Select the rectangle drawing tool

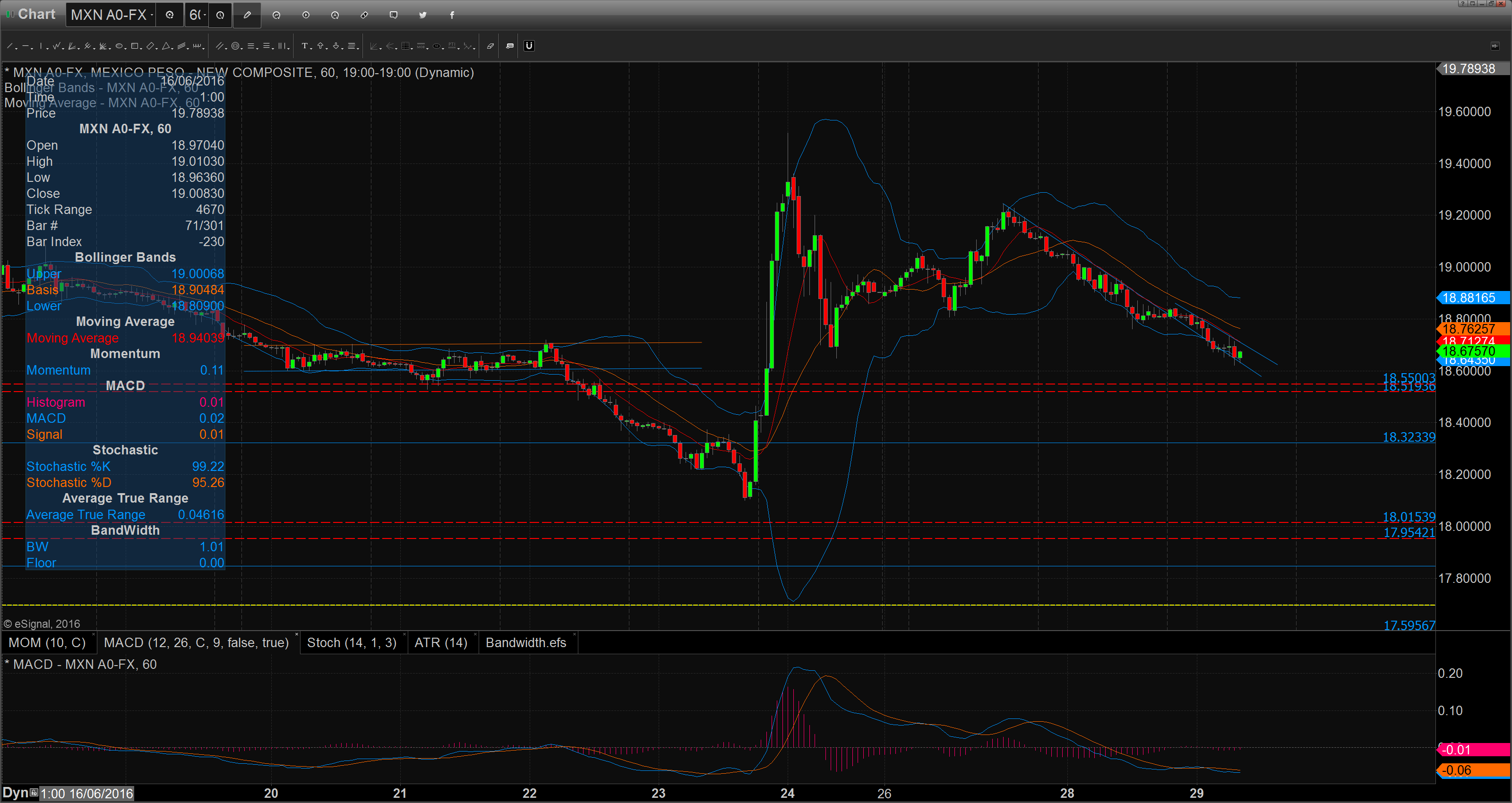(134, 46)
